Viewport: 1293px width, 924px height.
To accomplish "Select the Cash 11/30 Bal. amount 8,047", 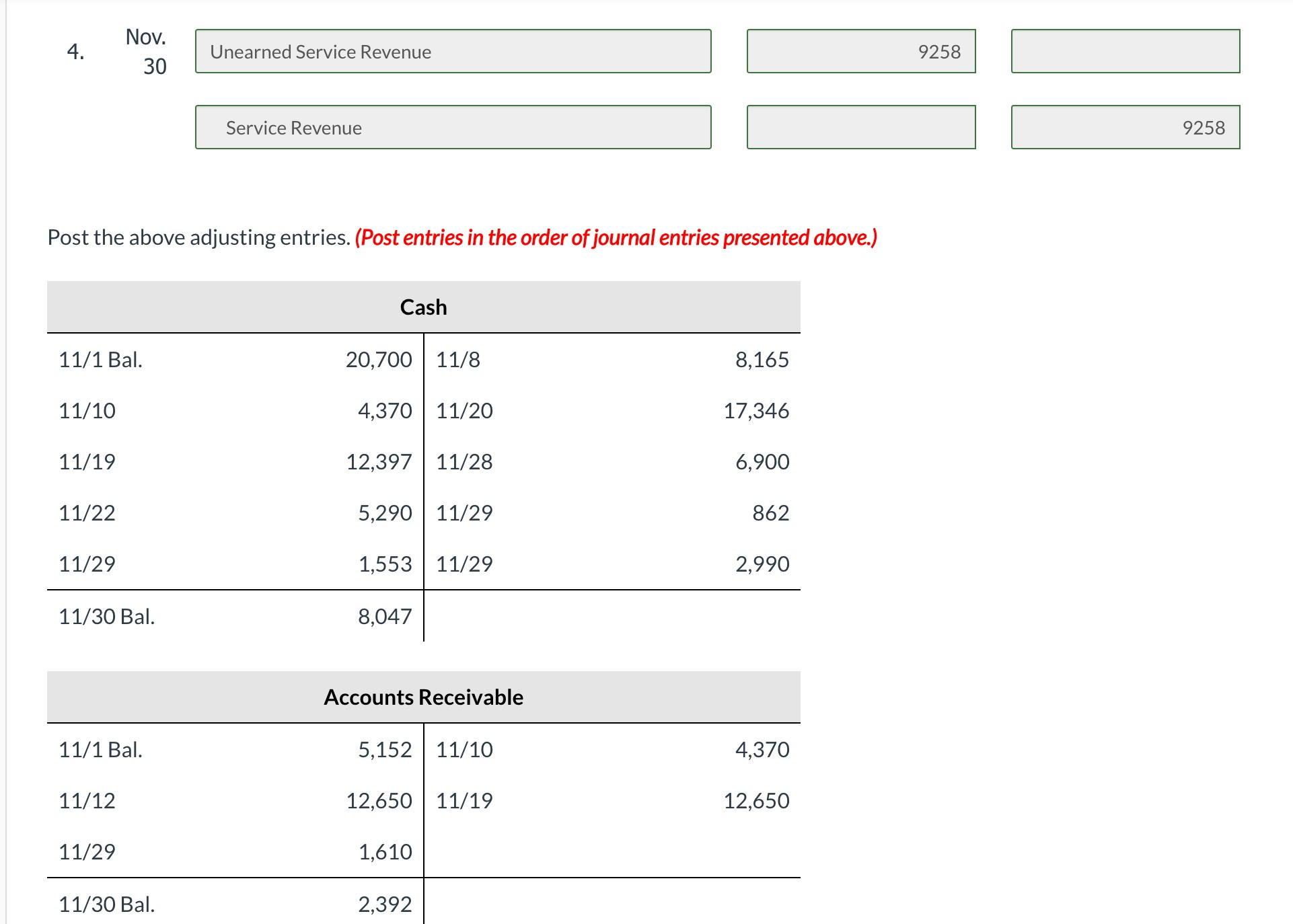I will (x=385, y=617).
